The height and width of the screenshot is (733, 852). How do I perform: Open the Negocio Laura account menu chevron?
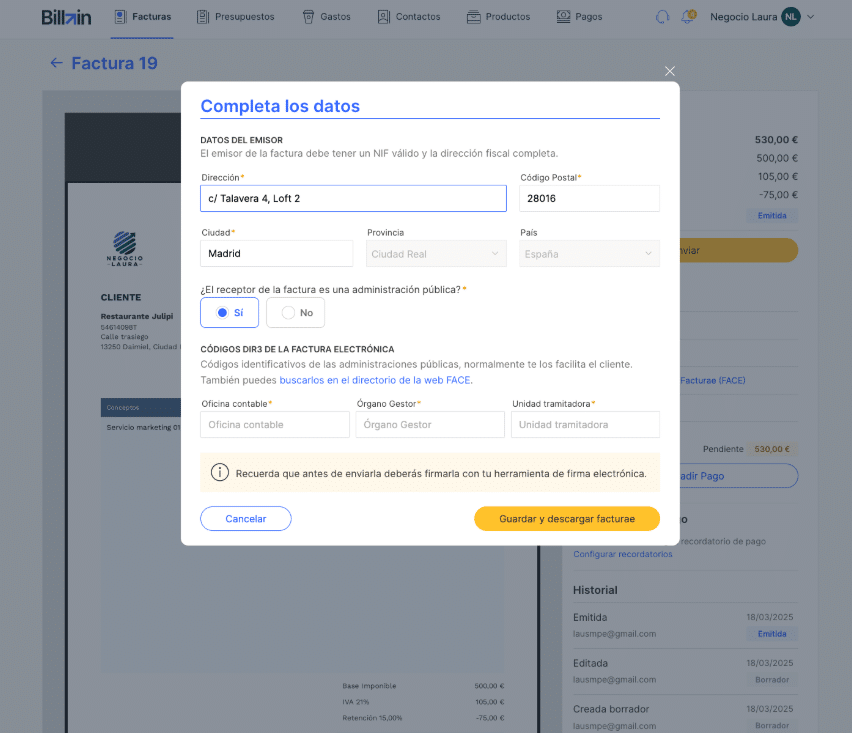(x=811, y=17)
